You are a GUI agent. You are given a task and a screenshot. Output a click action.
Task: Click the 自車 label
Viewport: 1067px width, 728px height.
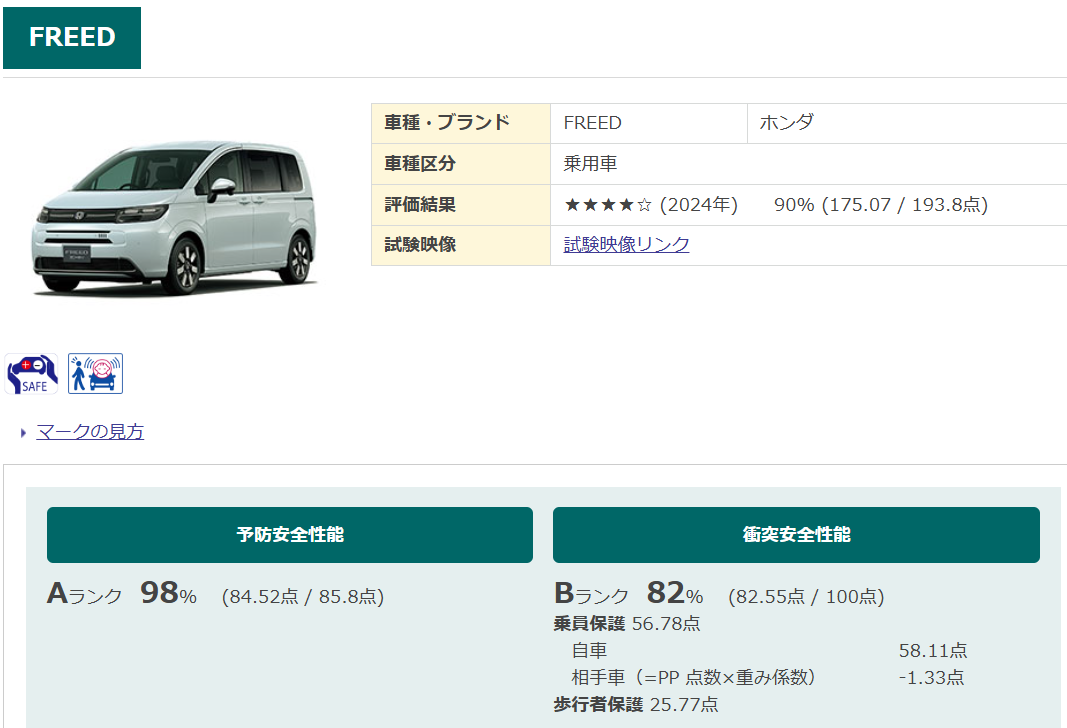coord(589,650)
